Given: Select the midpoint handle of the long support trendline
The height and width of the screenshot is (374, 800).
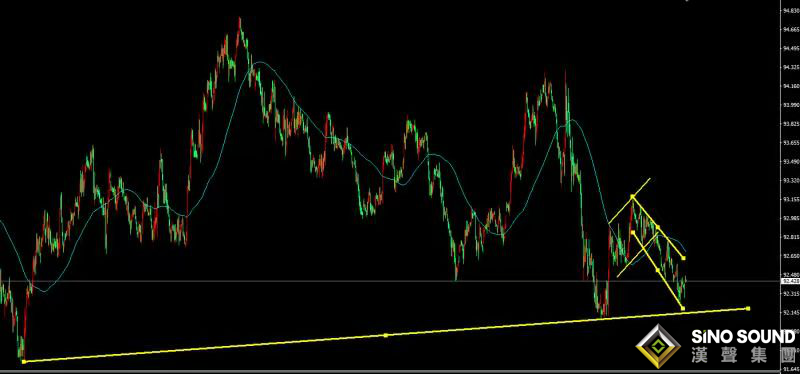Looking at the screenshot, I should pos(386,335).
